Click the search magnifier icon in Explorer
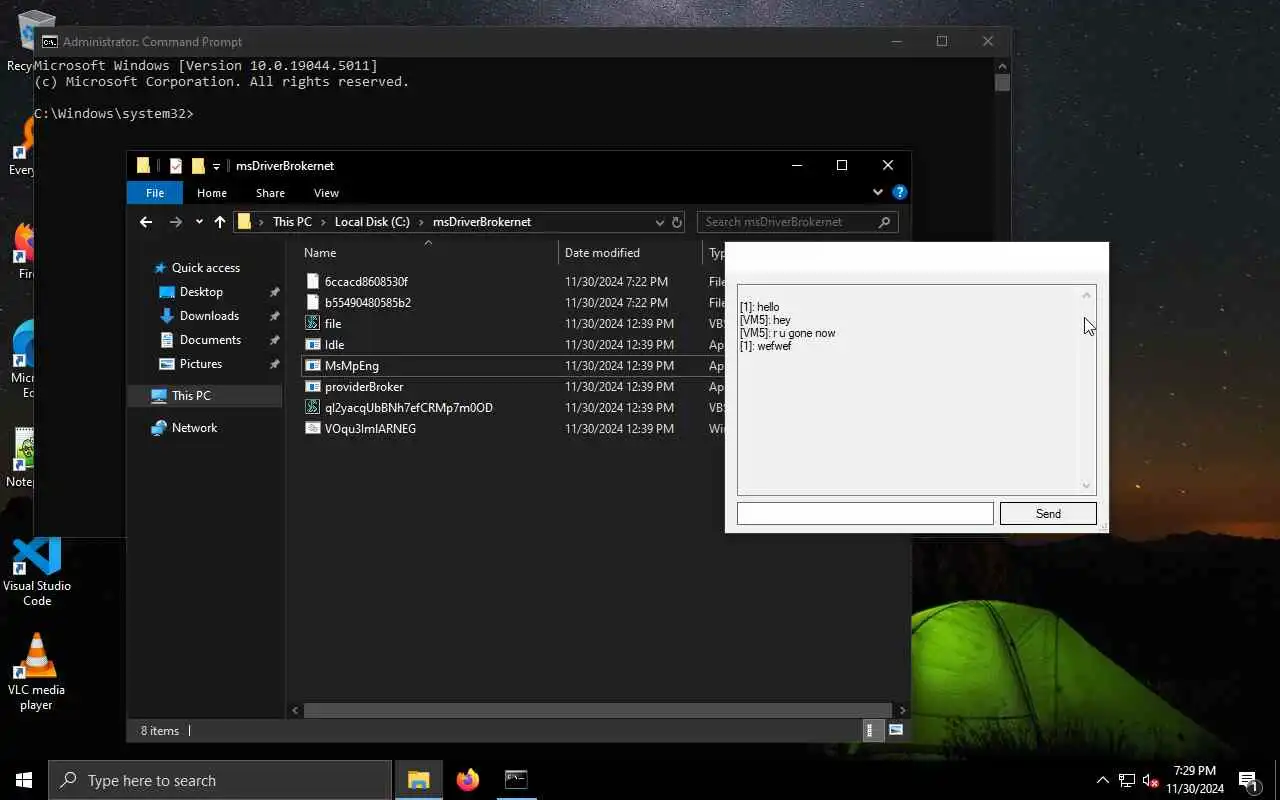The image size is (1280, 800). [884, 222]
